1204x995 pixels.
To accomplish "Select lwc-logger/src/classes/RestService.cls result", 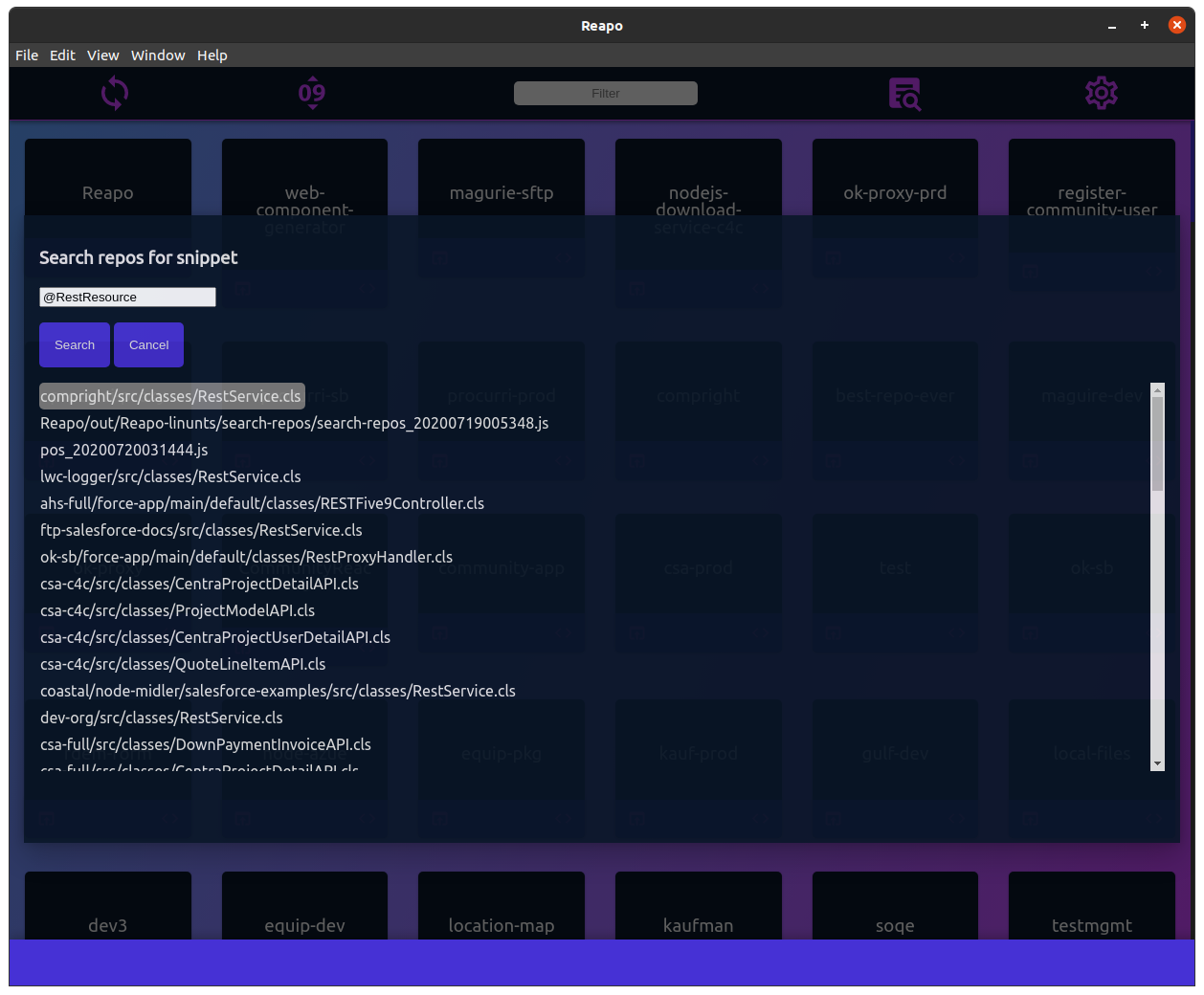I will point(170,476).
